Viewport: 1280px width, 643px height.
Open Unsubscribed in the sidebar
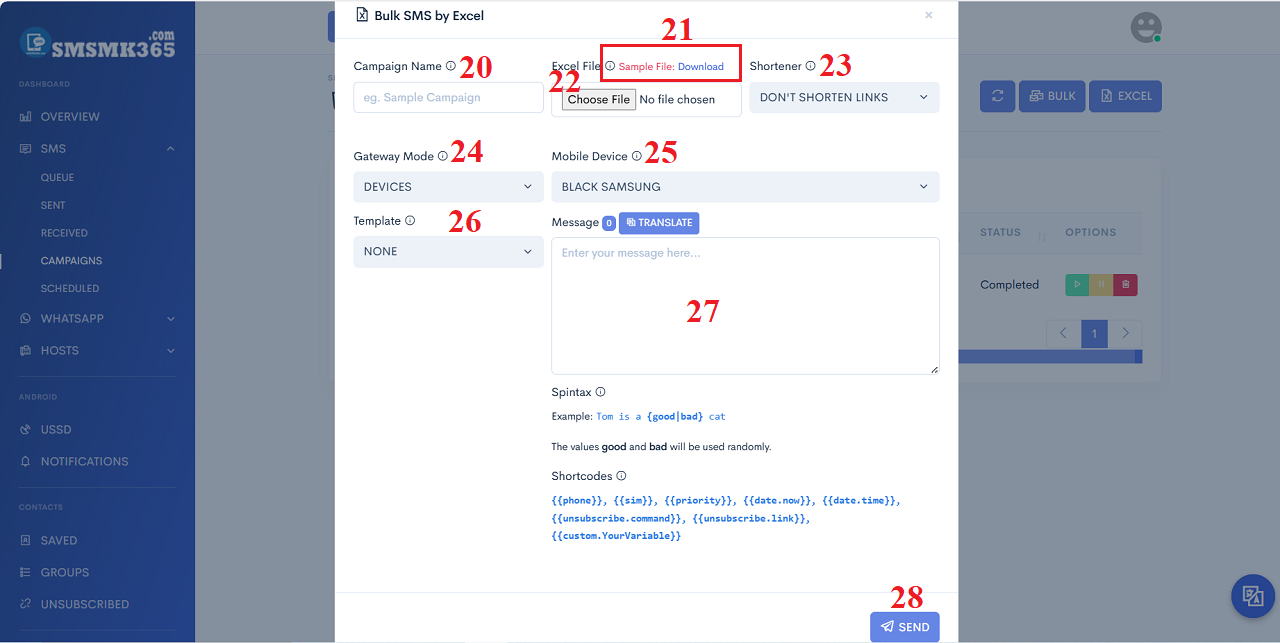85,605
